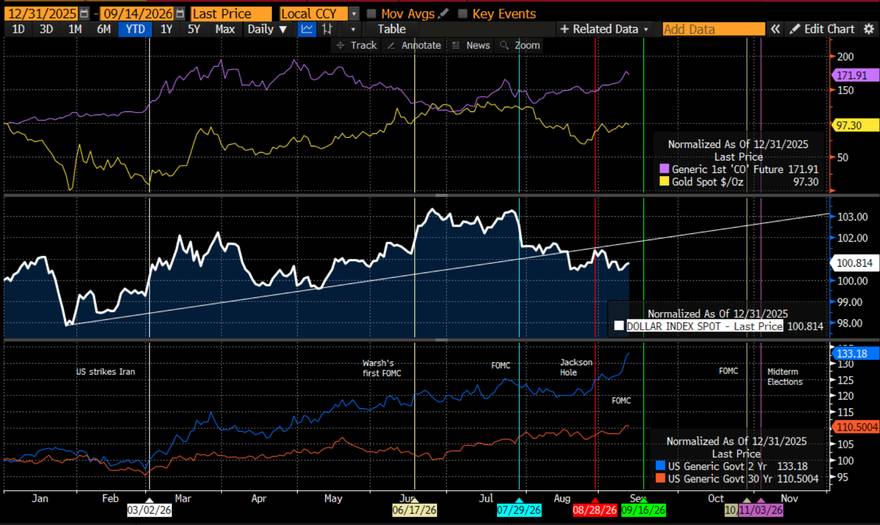Open the end date calendar picker icon
Image resolution: width=880 pixels, height=525 pixels.
[x=180, y=13]
